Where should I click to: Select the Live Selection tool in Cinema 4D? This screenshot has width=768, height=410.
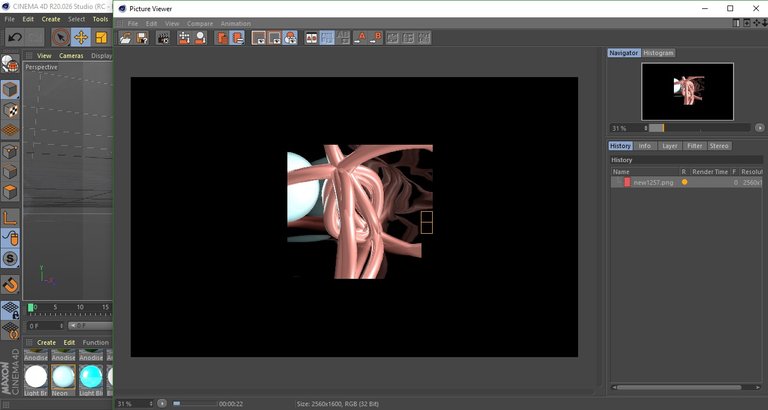(61, 37)
